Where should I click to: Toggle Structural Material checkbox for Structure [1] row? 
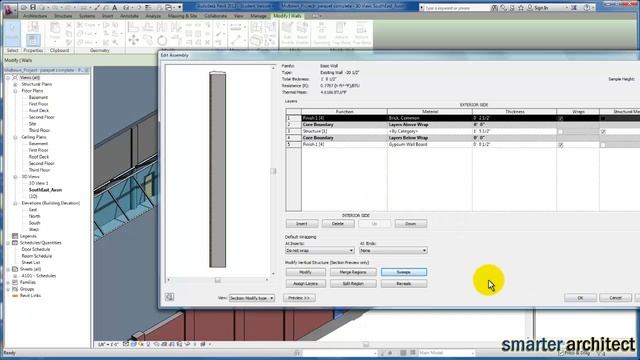(x=603, y=131)
